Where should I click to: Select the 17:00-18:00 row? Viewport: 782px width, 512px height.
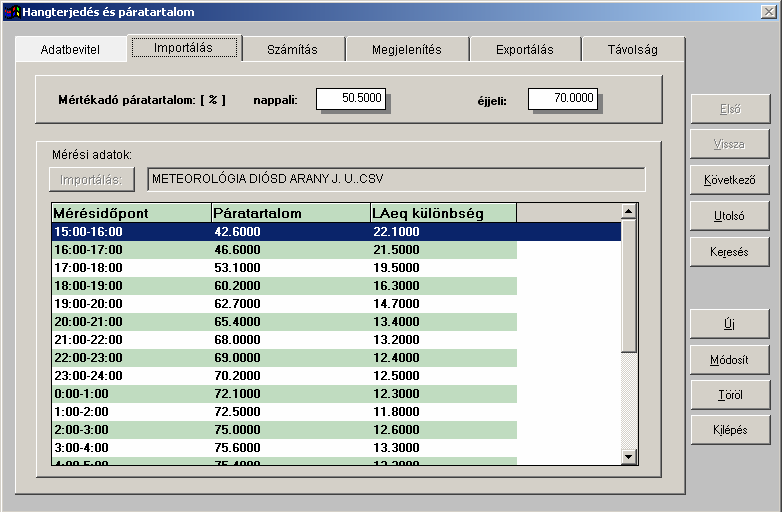click(x=284, y=268)
